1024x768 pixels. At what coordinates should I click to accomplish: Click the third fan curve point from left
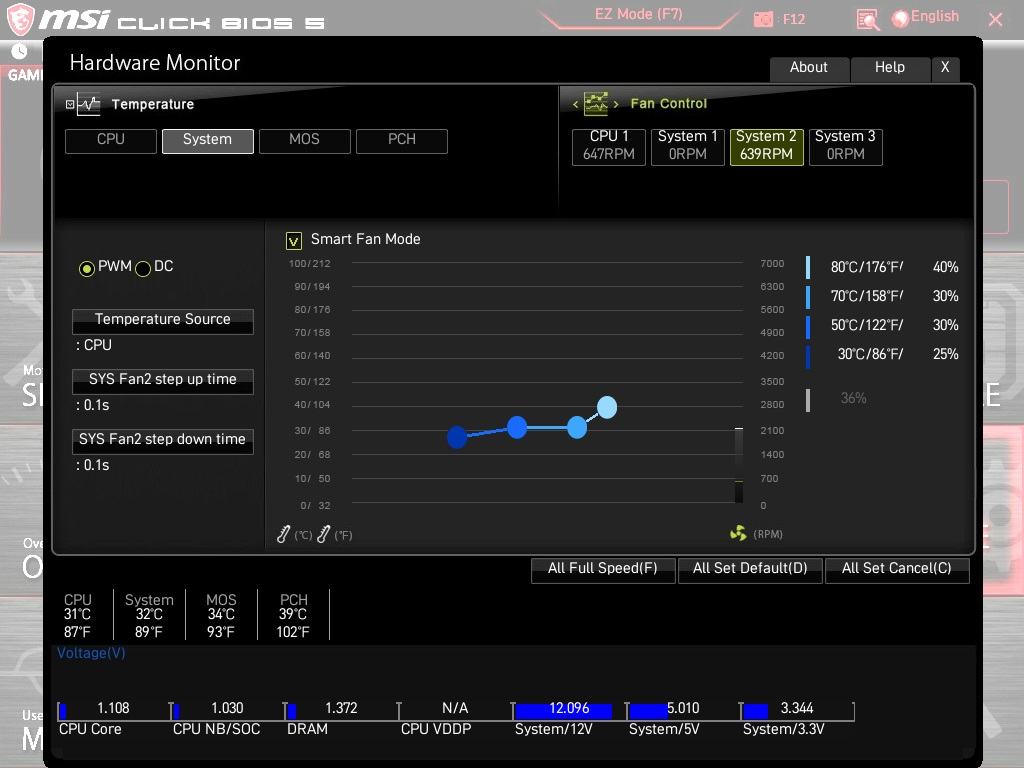[x=577, y=428]
